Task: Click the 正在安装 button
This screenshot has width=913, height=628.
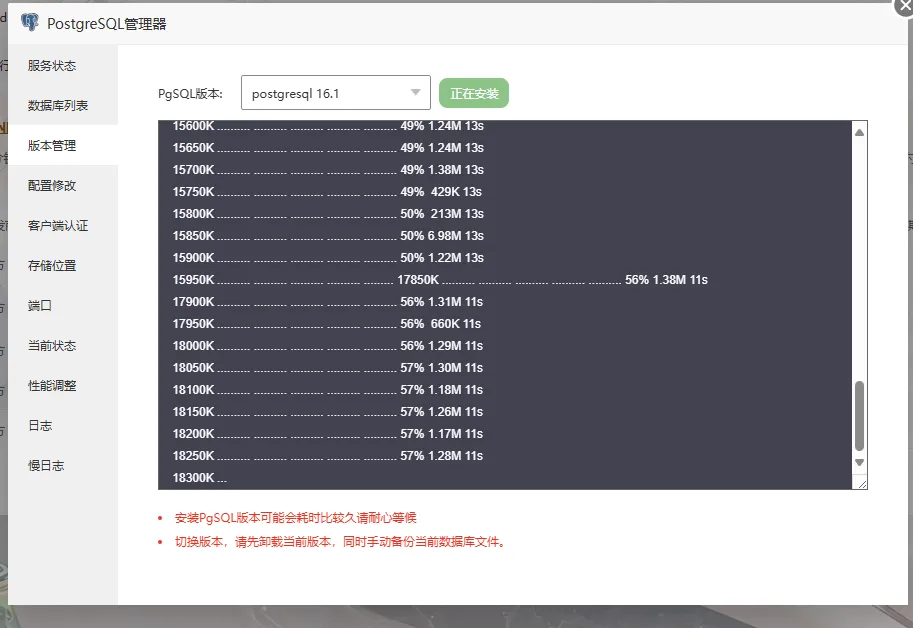Action: [x=474, y=93]
